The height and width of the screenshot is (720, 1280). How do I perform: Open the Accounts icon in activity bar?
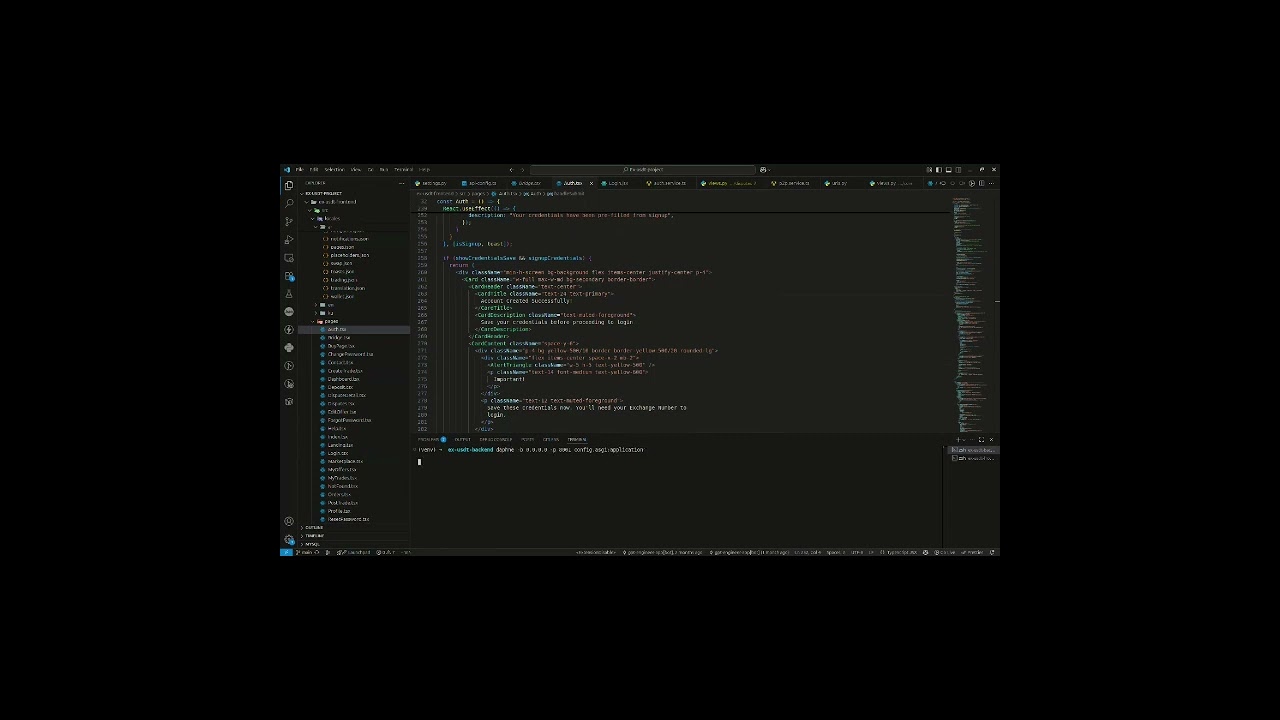(x=289, y=521)
